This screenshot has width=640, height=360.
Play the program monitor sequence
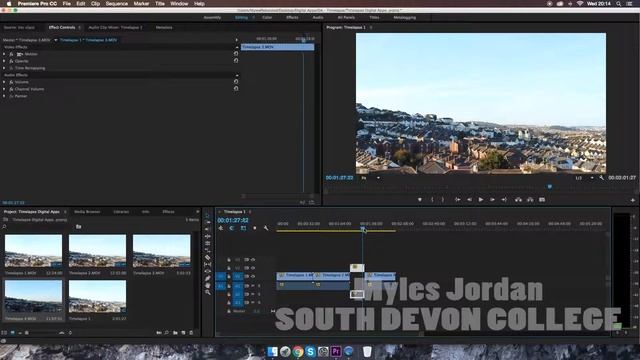pyautogui.click(x=481, y=200)
